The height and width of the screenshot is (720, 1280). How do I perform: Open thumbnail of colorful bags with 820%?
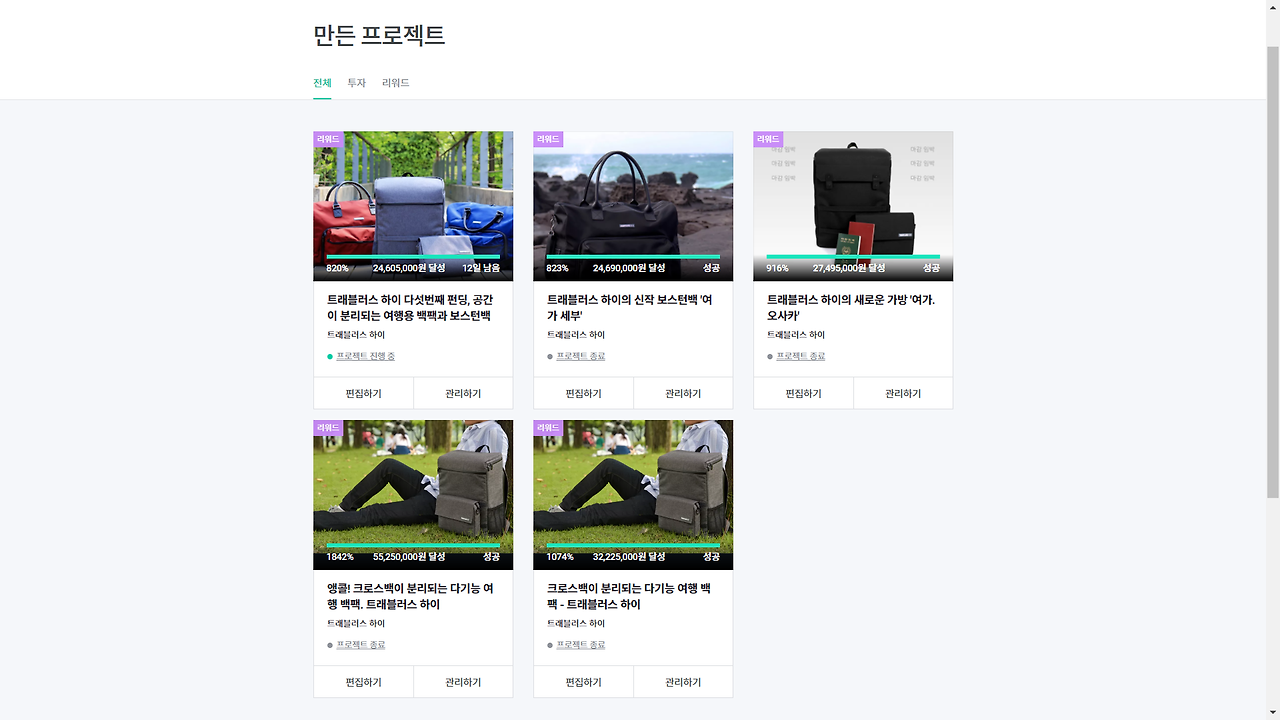tap(413, 206)
